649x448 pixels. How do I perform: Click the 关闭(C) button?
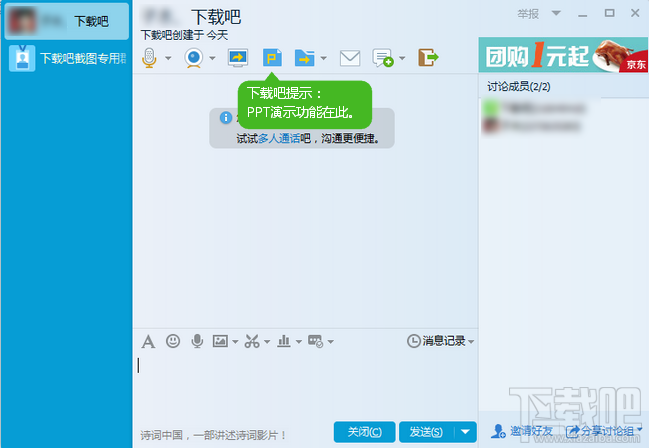(364, 432)
